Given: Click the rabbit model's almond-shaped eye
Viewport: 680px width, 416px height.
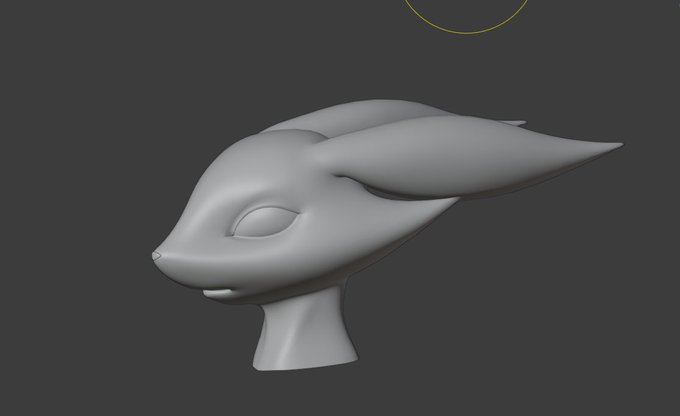Looking at the screenshot, I should pyautogui.click(x=265, y=222).
